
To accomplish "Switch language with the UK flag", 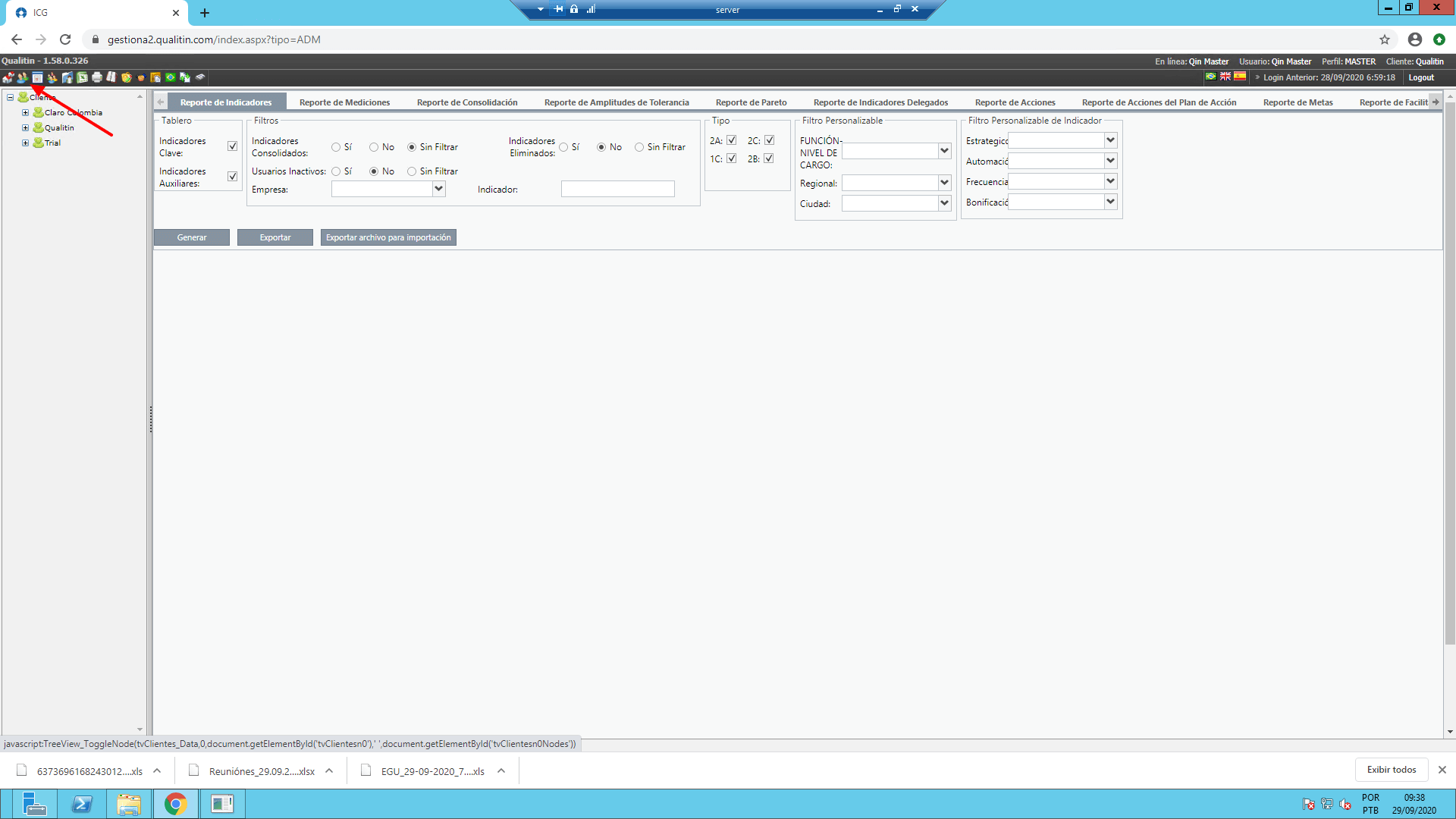I will [1225, 77].
